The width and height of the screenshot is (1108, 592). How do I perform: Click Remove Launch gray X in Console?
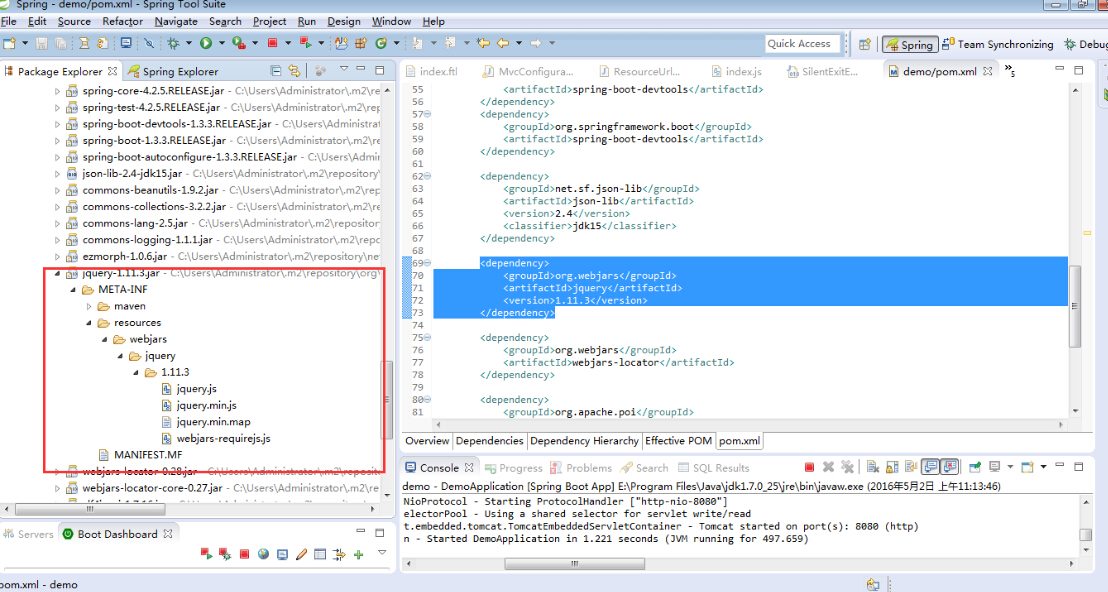828,467
